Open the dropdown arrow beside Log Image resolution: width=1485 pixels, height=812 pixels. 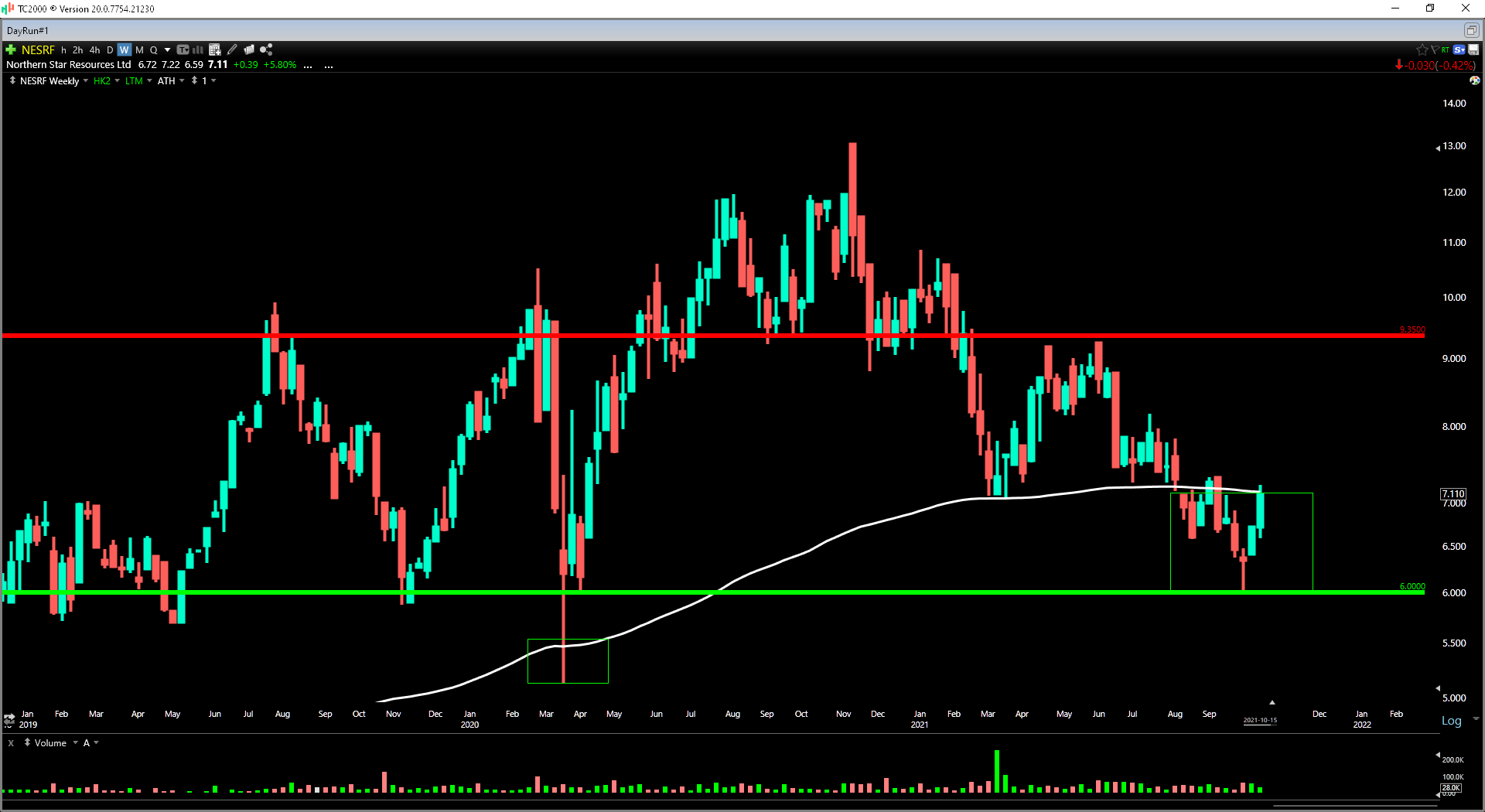pos(1476,719)
